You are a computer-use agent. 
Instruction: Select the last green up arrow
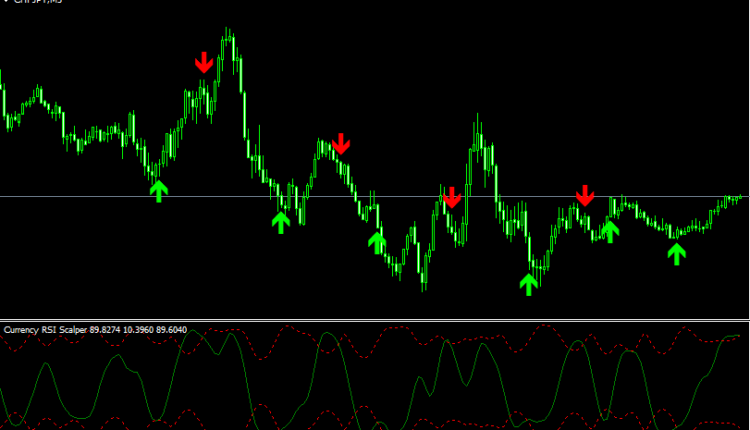click(677, 253)
